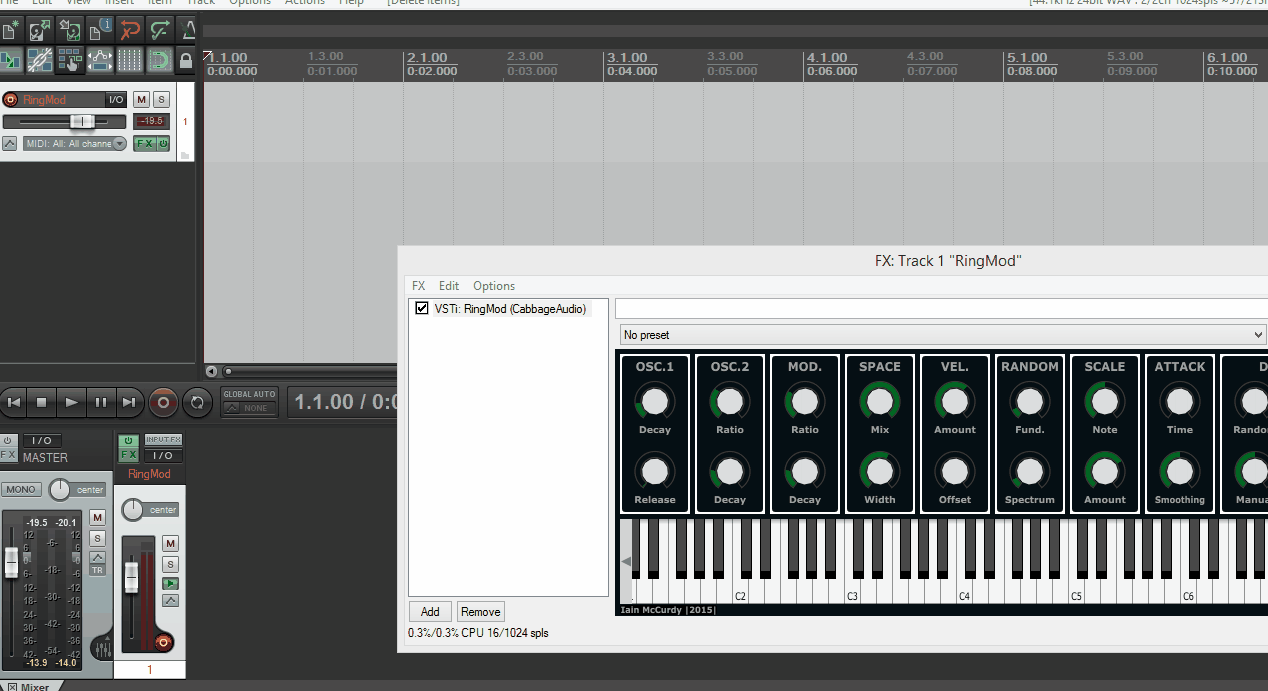The height and width of the screenshot is (691, 1268).
Task: Open the Edit menu in the FX window
Action: (449, 286)
